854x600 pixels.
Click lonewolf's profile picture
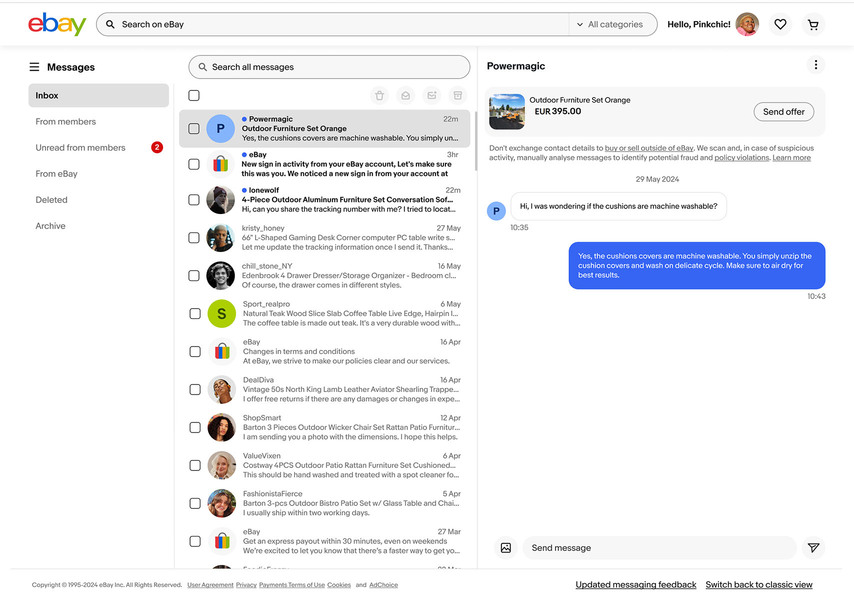221,200
